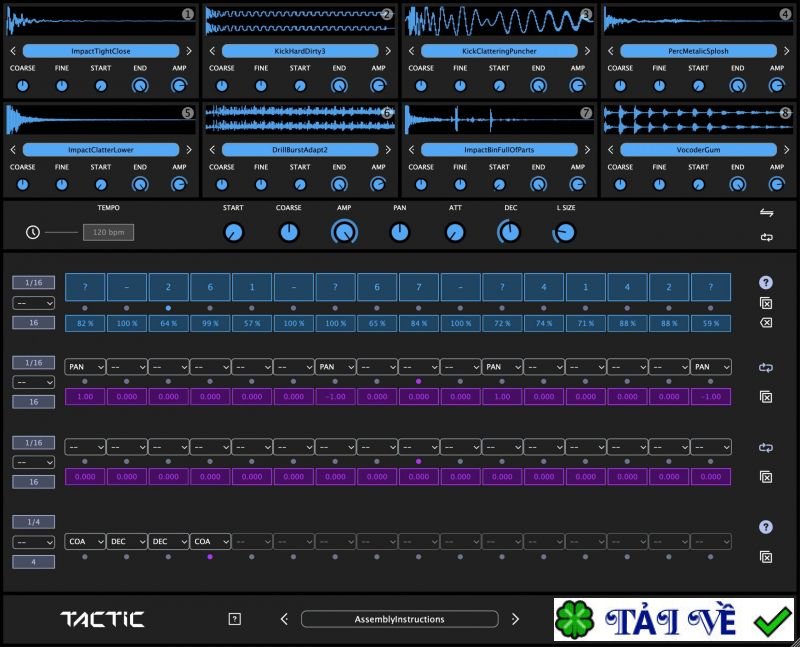Load previous sample before ImpactClatterLower
This screenshot has height=647, width=800.
(x=13, y=150)
